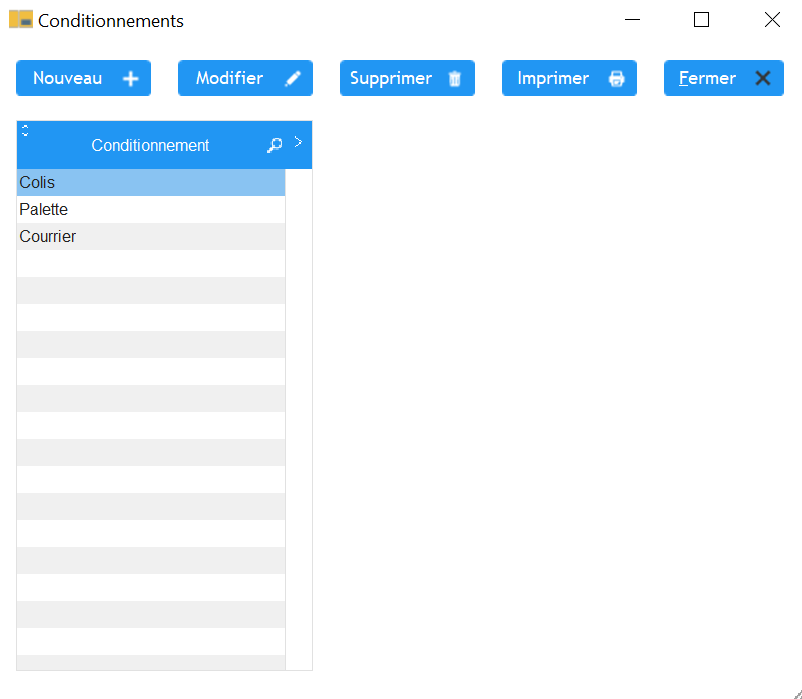Click the plus icon on Nouveau
This screenshot has width=802, height=699.
point(131,79)
